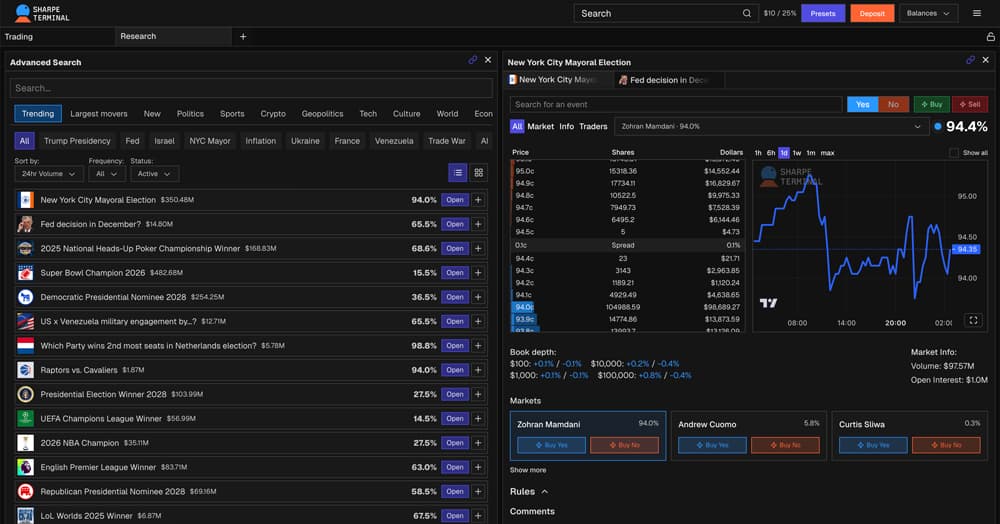Click Republican Presidential Nominee 2028 elephant icon
The image size is (1000, 524).
coord(26,491)
